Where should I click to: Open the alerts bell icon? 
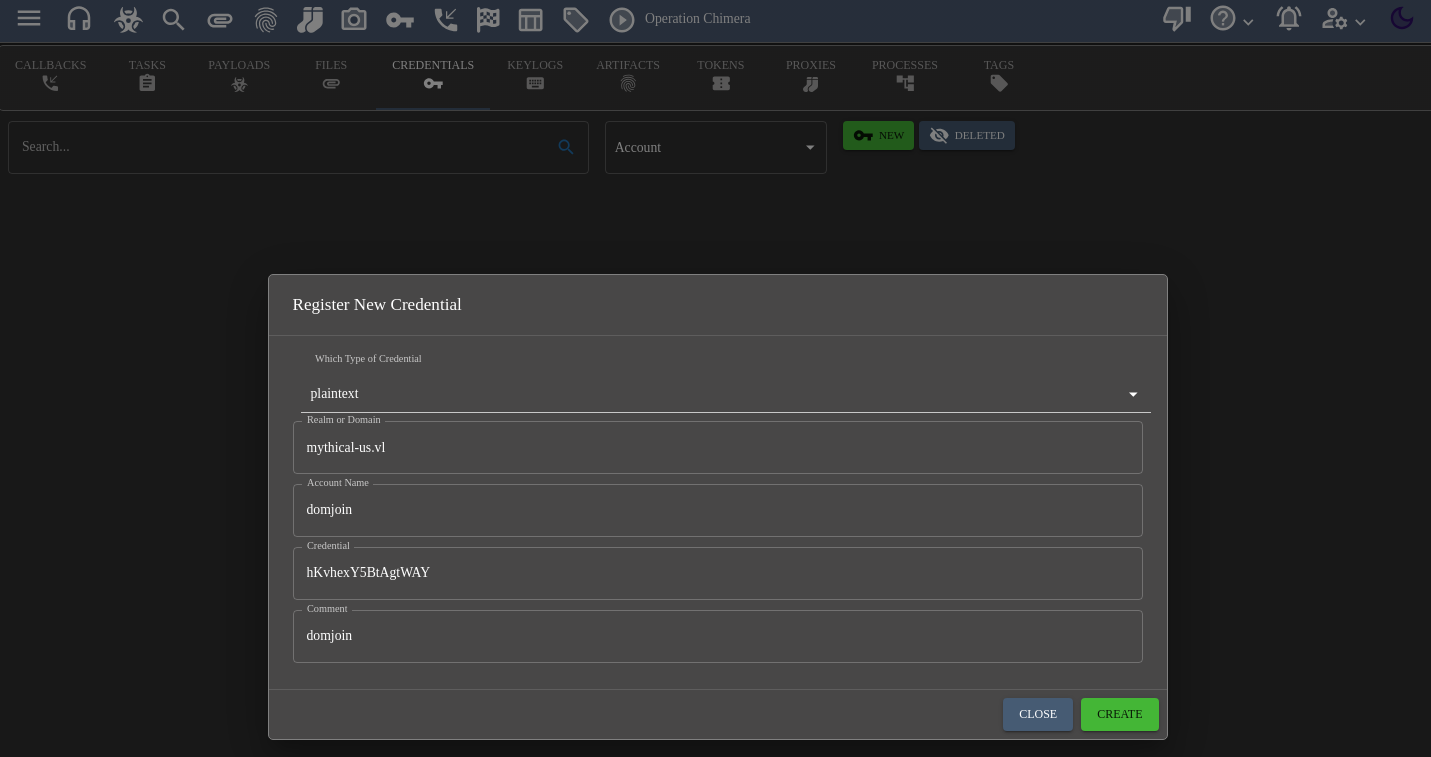[1289, 18]
